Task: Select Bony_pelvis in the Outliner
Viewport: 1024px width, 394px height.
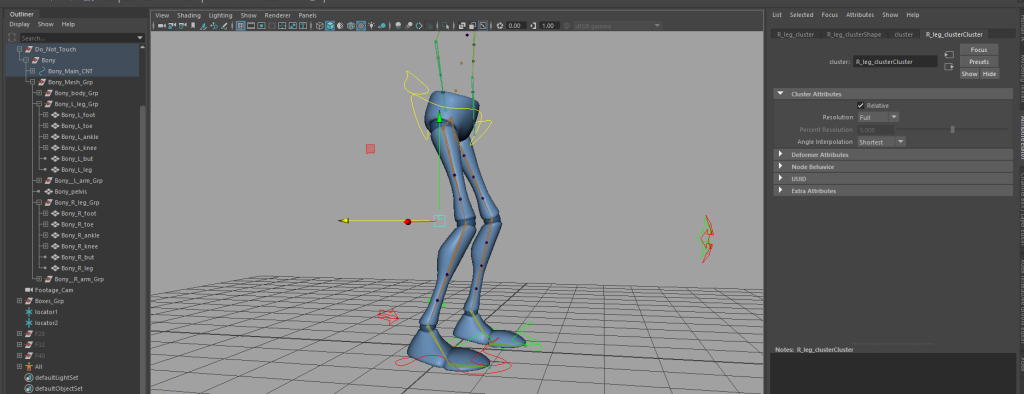Action: [x=71, y=191]
